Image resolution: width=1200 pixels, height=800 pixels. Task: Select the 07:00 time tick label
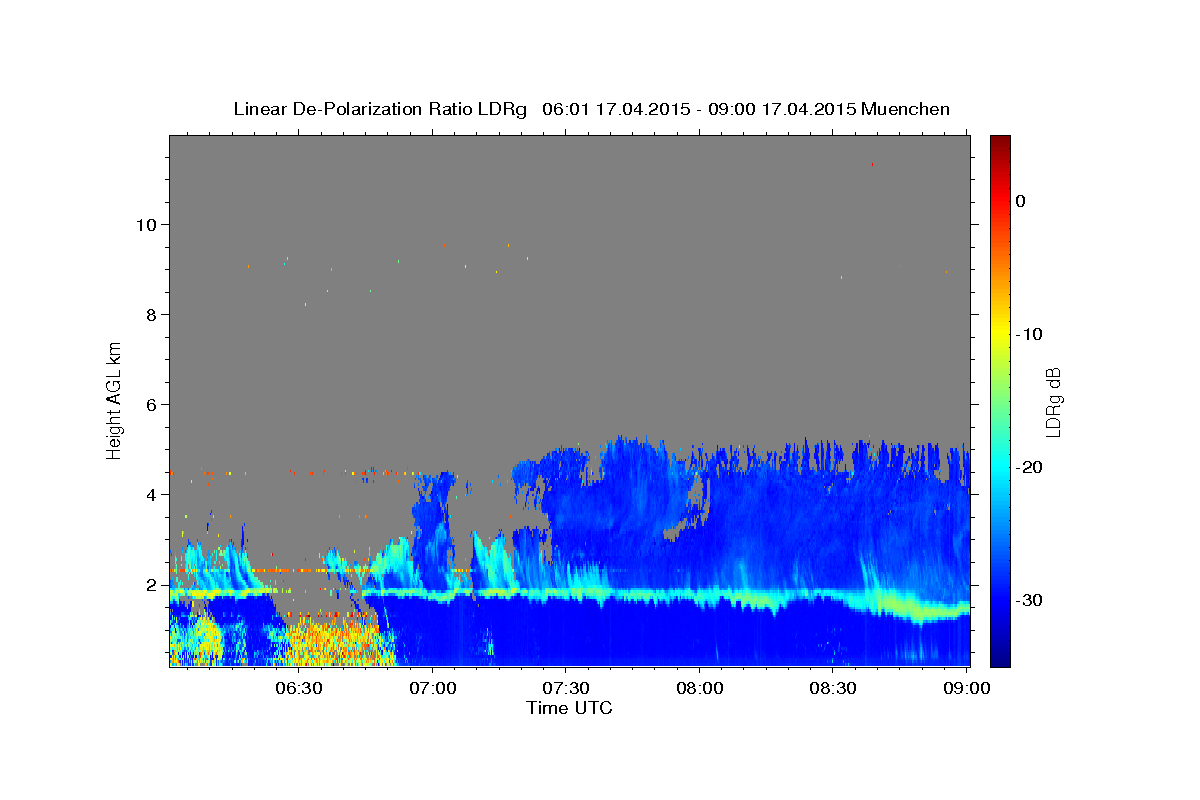(x=433, y=689)
